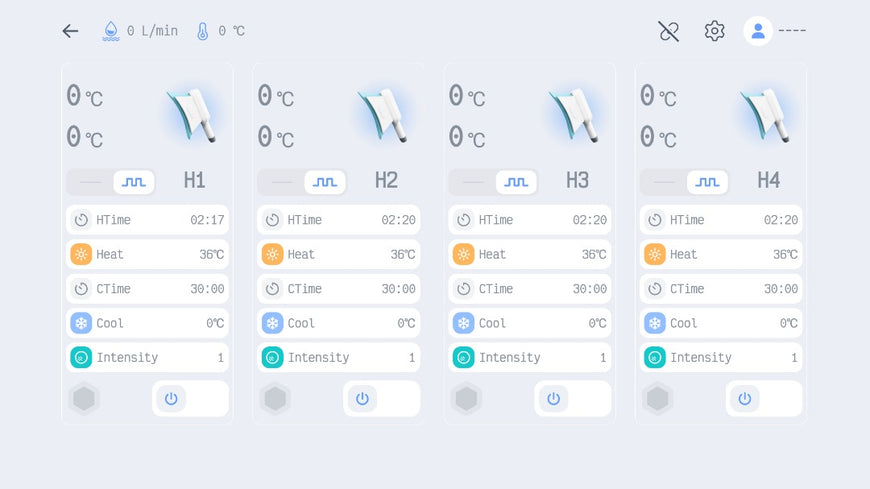Select pulse wave mode for H3
Screen dimensions: 870x489
pyautogui.click(x=516, y=182)
